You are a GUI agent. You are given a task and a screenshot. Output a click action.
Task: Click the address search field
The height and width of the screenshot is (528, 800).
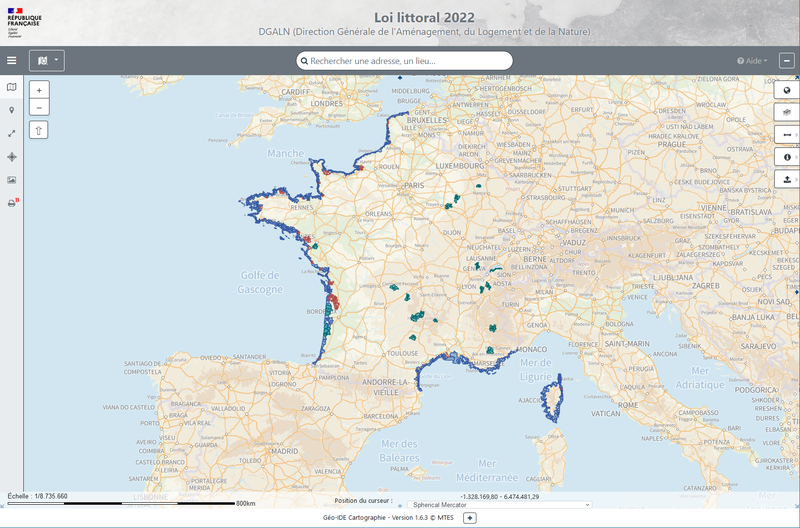point(405,61)
